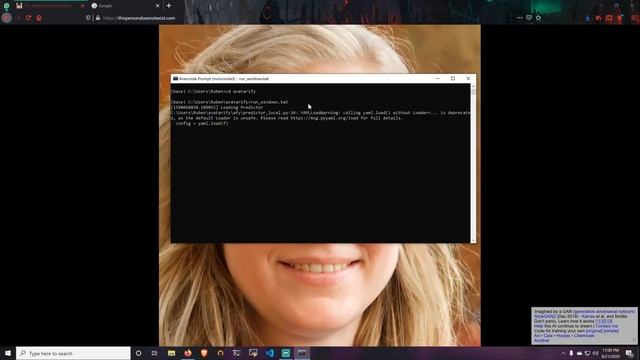Open the 'original' training code link
Image resolution: width=640 pixels, height=360 pixels.
594,331
